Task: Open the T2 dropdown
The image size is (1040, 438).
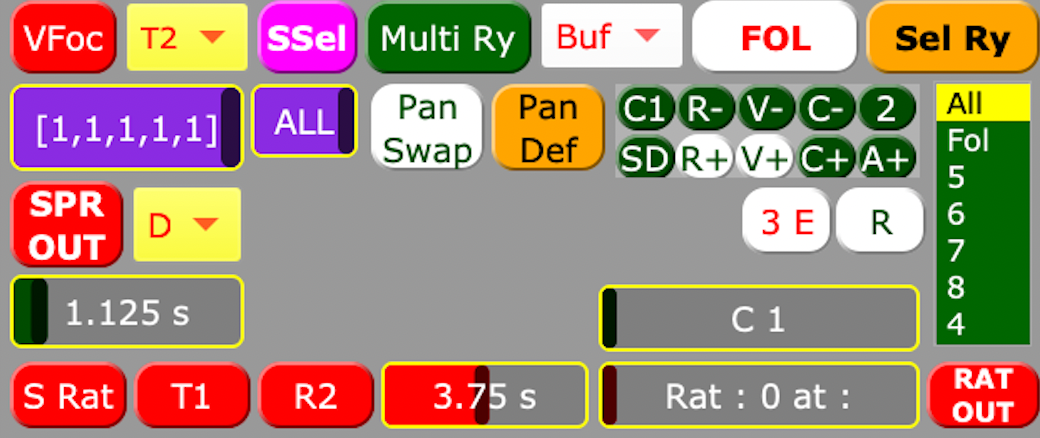Action: pyautogui.click(x=187, y=37)
